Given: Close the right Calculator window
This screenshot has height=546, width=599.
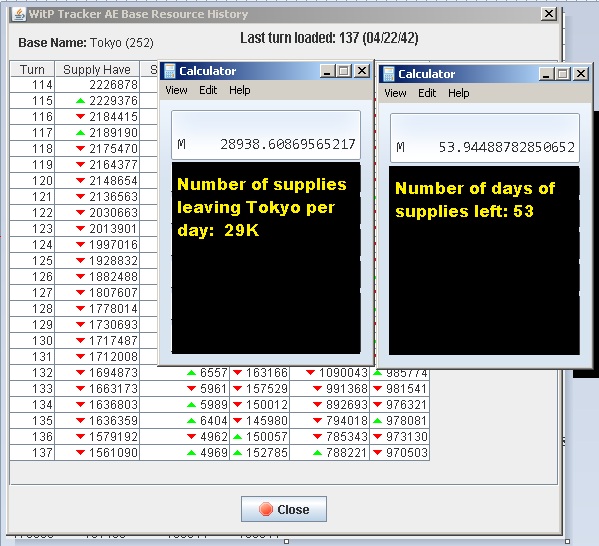Looking at the screenshot, I should pos(581,73).
